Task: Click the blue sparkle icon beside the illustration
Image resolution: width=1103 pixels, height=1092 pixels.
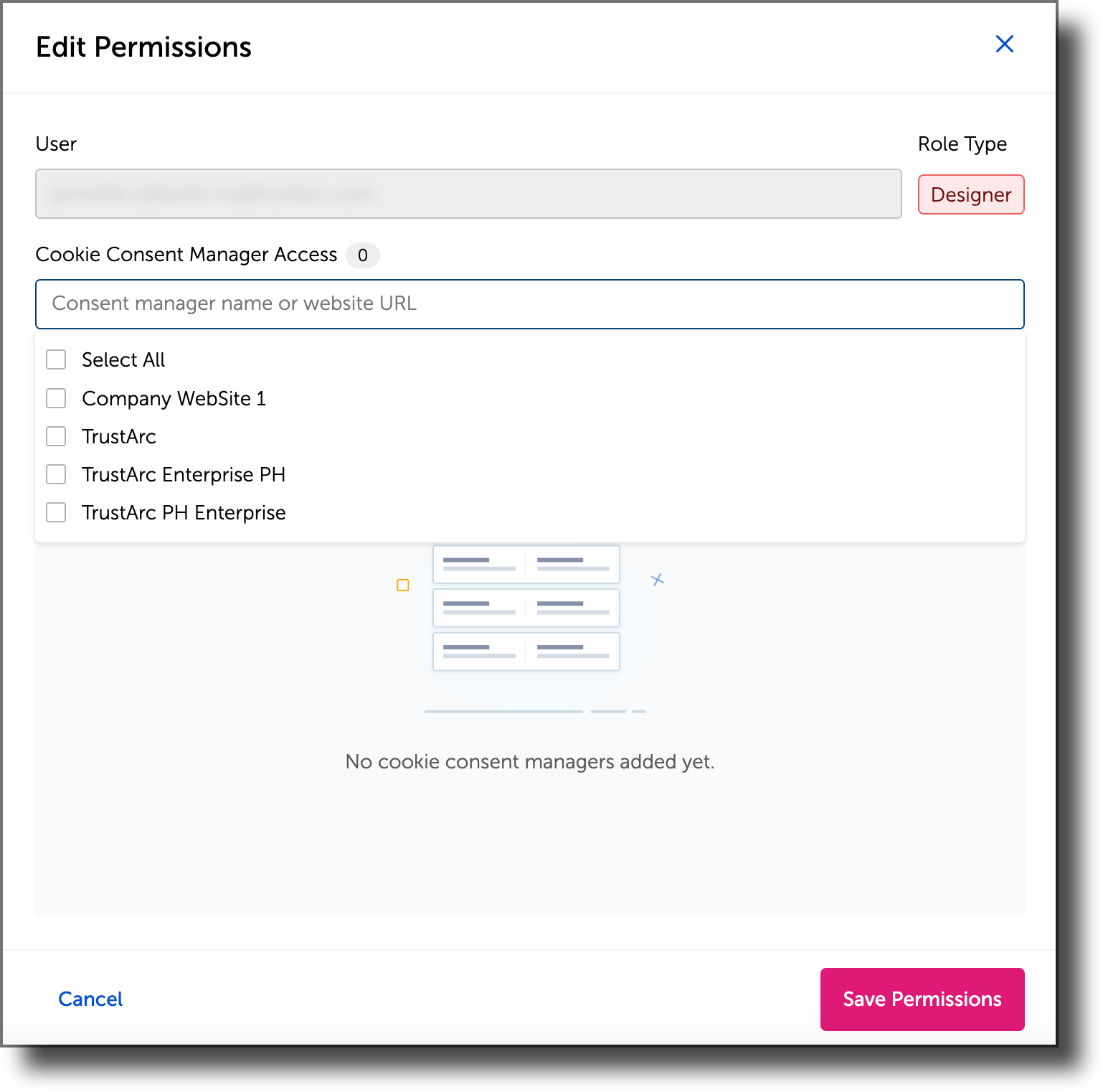Action: 657,579
